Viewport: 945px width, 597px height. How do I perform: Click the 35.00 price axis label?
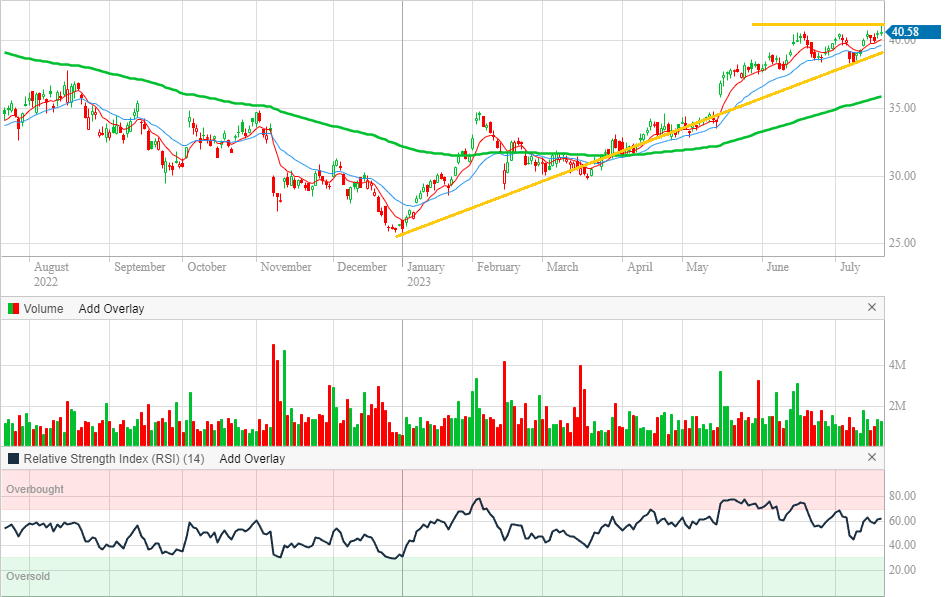[x=903, y=108]
